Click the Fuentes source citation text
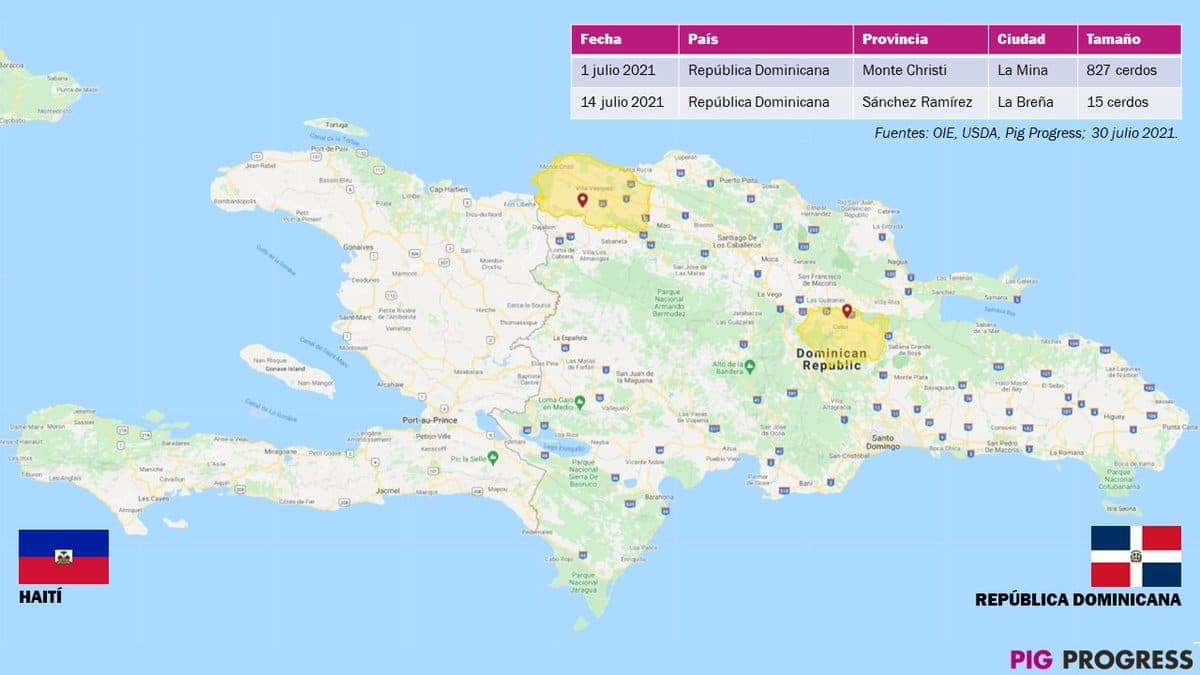 (x=1026, y=132)
